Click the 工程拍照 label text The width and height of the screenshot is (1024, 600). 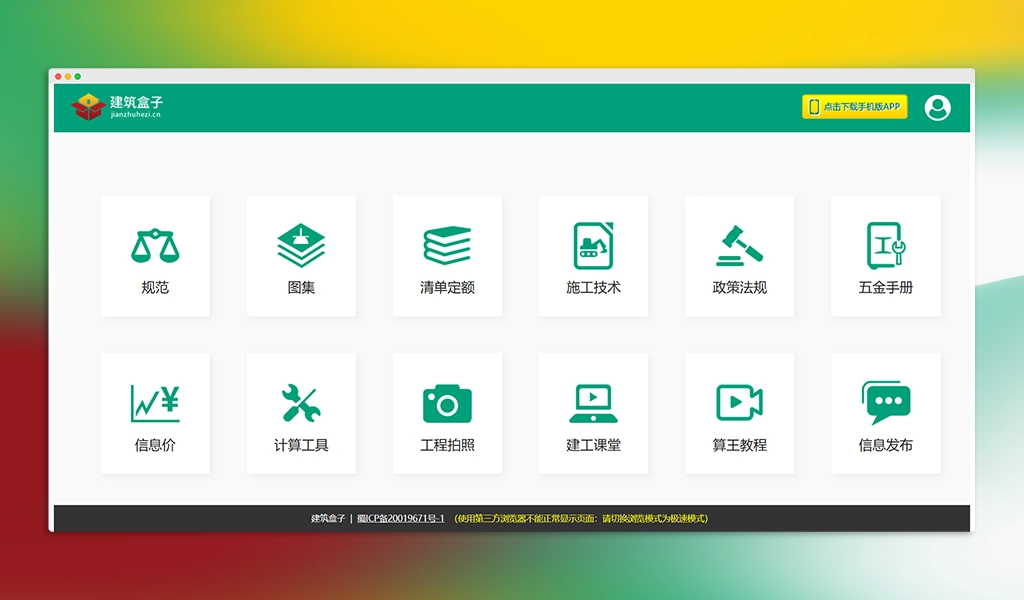coord(447,445)
